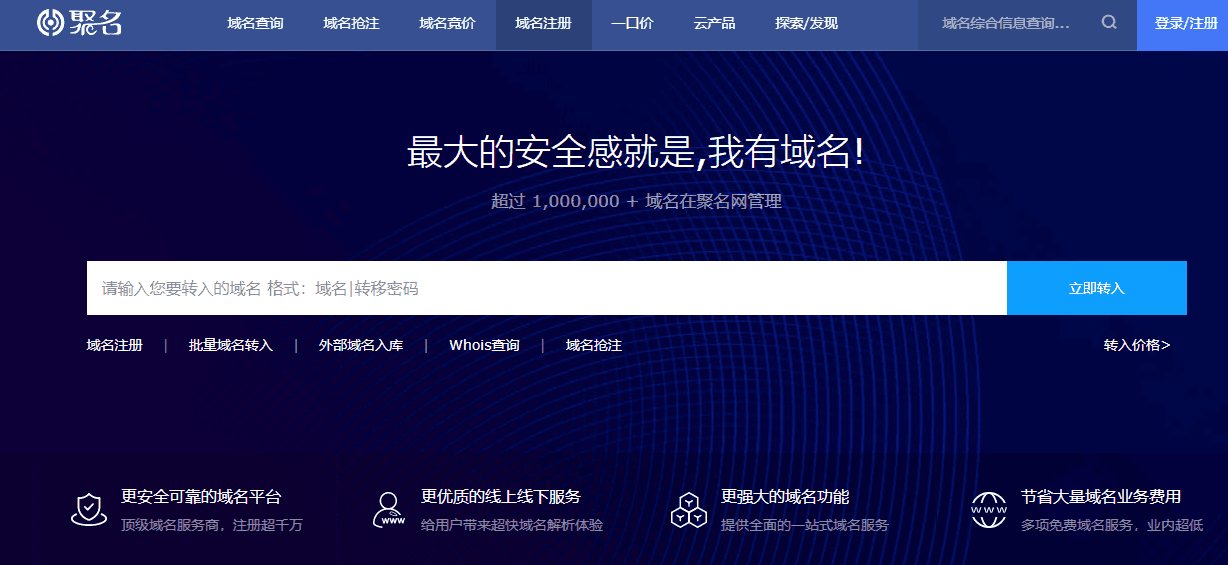Click the www person icon for 更优质的线上线下服务
This screenshot has width=1228, height=565.
coord(389,509)
